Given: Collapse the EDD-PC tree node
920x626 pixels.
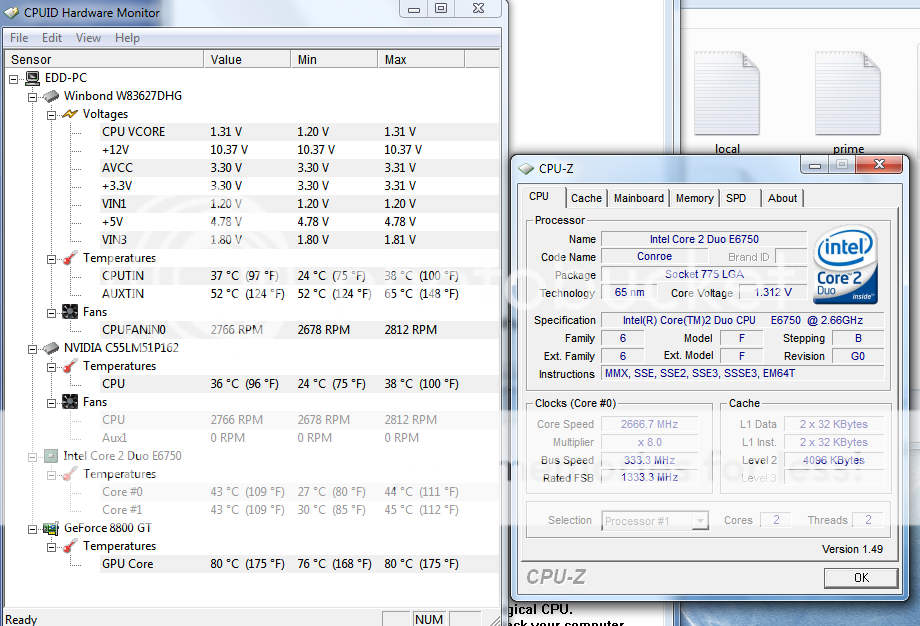Looking at the screenshot, I should click(x=14, y=78).
